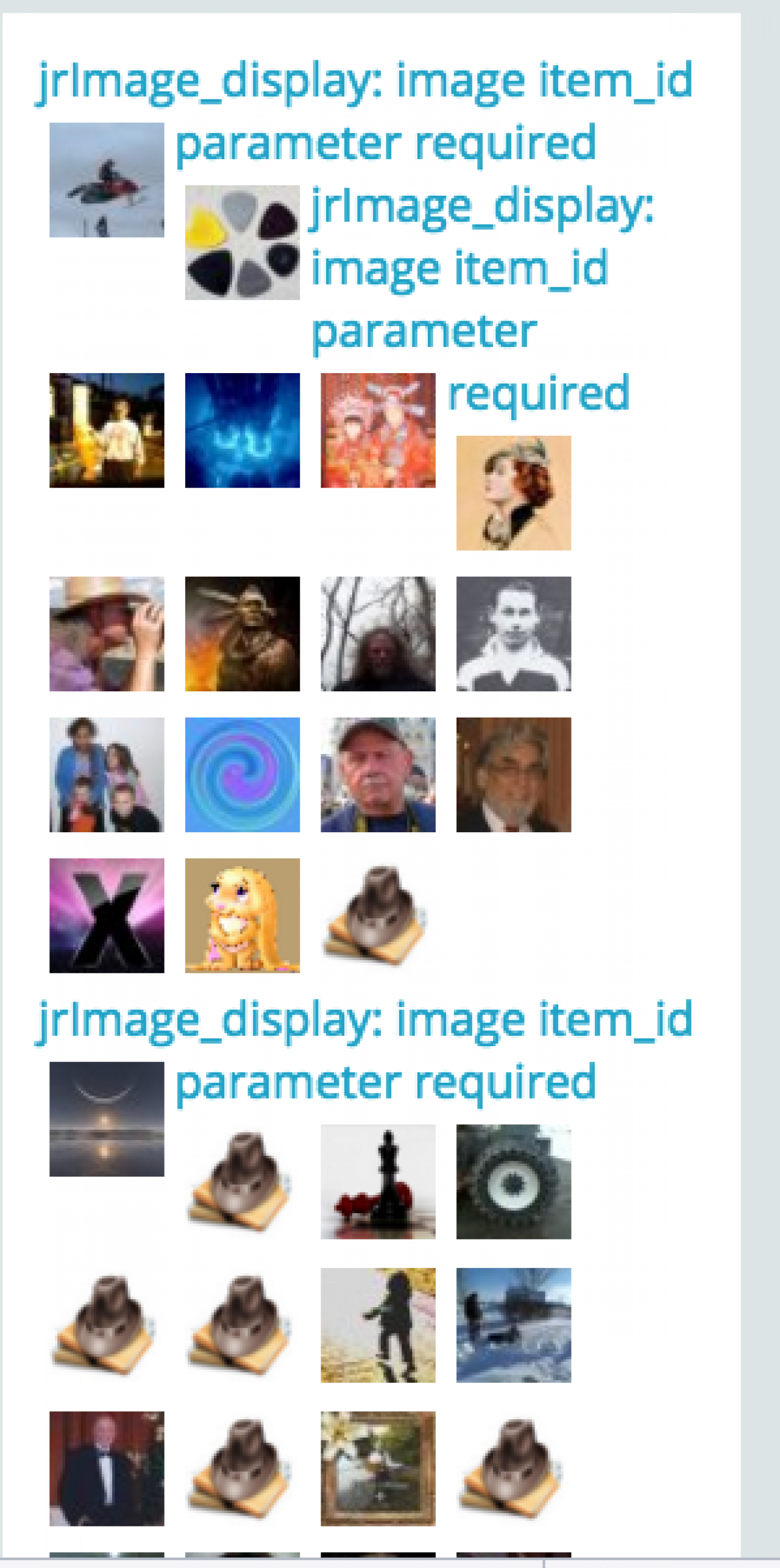Choose the man in straw hat avatar
The width and height of the screenshot is (780, 1568).
point(107,634)
